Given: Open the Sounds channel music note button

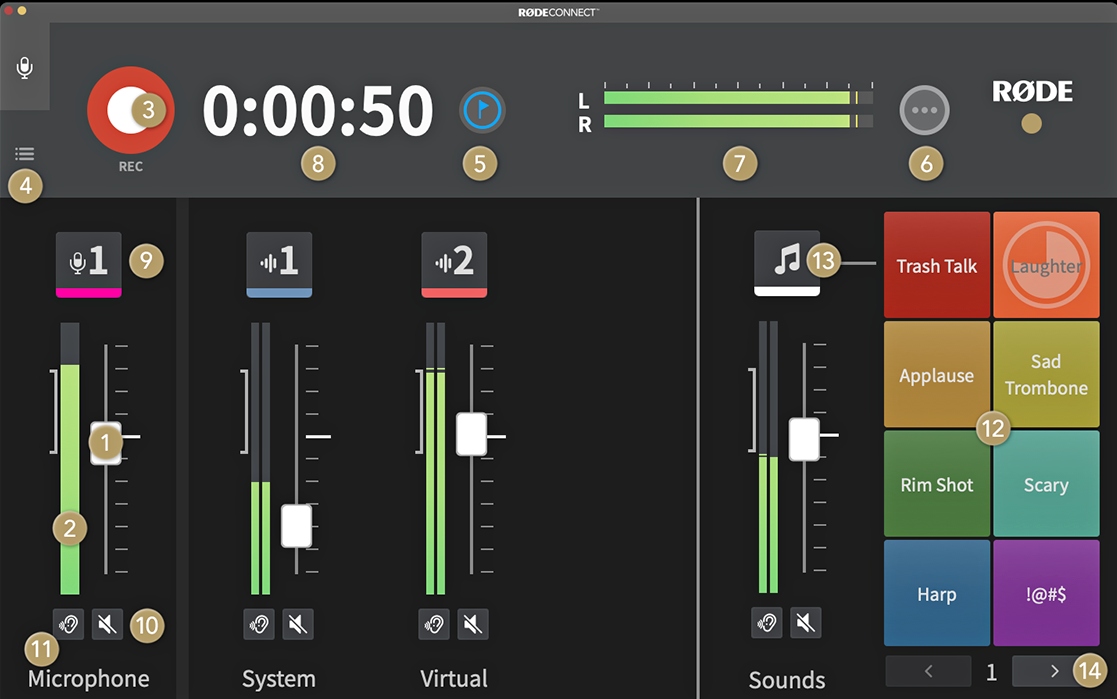Looking at the screenshot, I should click(x=786, y=262).
